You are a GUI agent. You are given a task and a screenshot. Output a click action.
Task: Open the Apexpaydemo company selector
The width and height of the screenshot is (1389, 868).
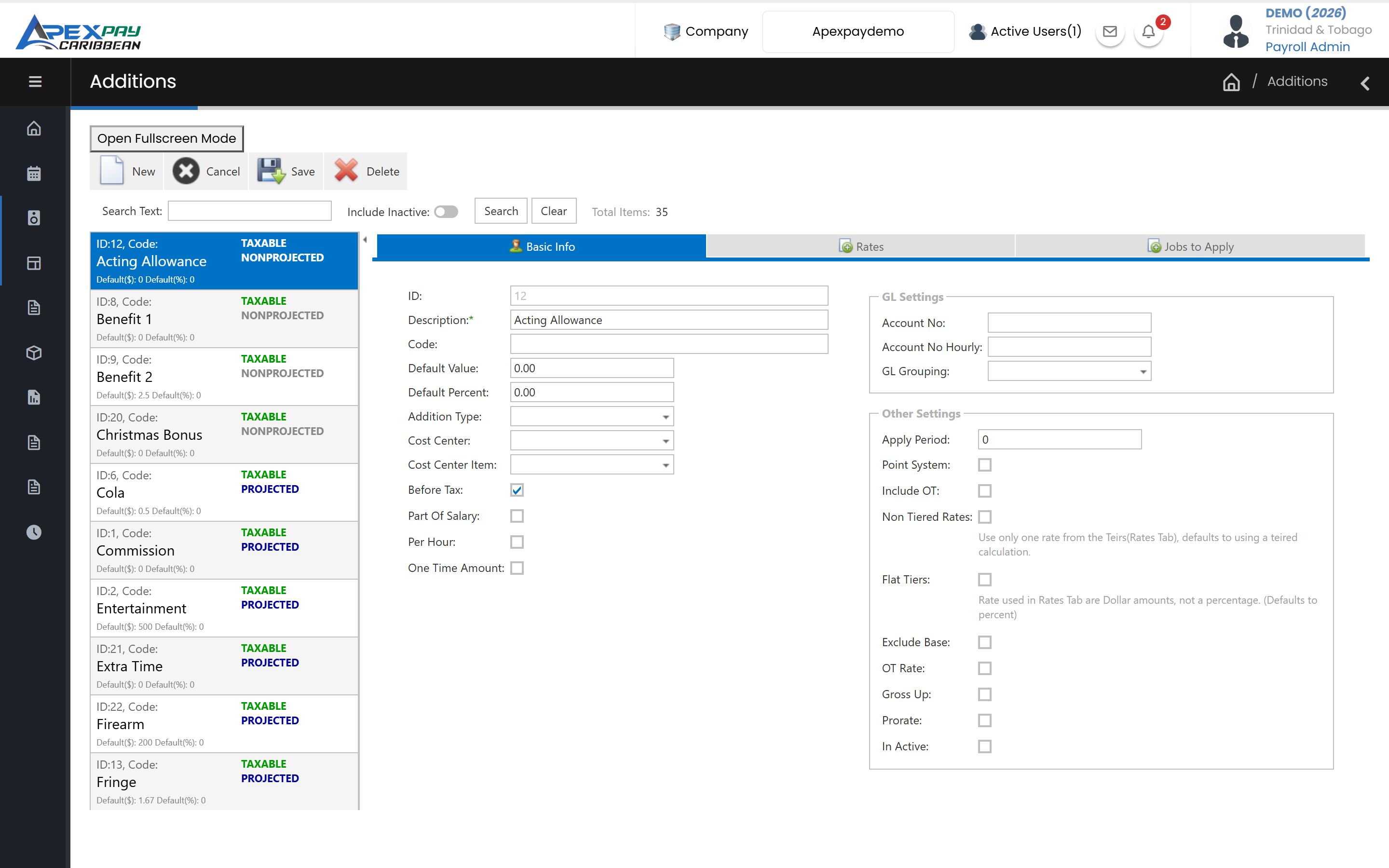coord(858,31)
